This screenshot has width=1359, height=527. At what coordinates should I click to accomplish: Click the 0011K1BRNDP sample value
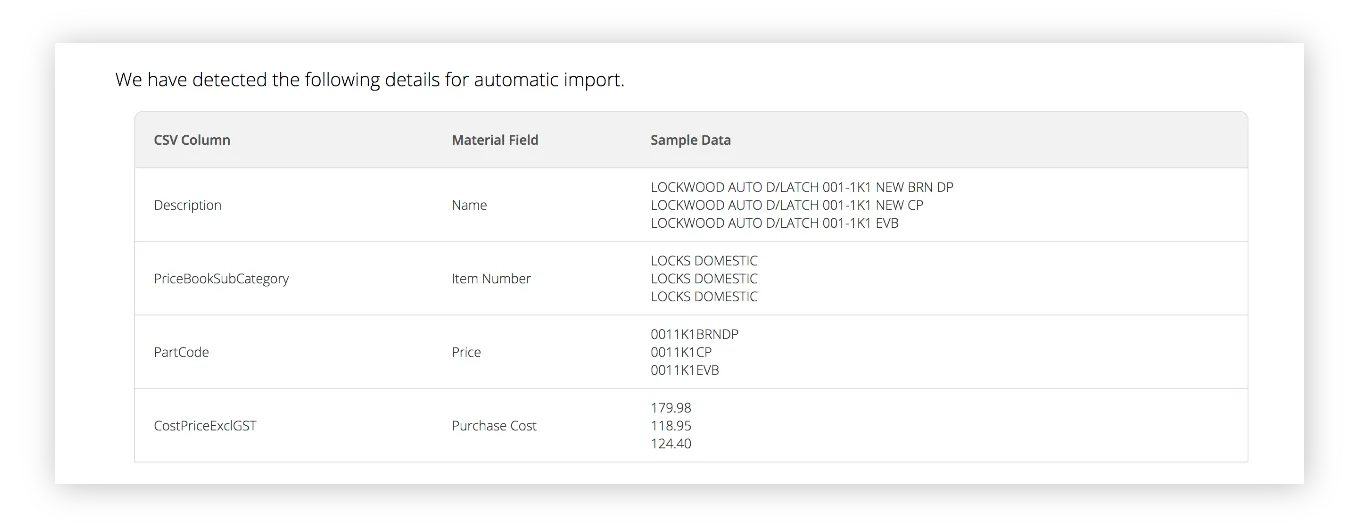(694, 334)
